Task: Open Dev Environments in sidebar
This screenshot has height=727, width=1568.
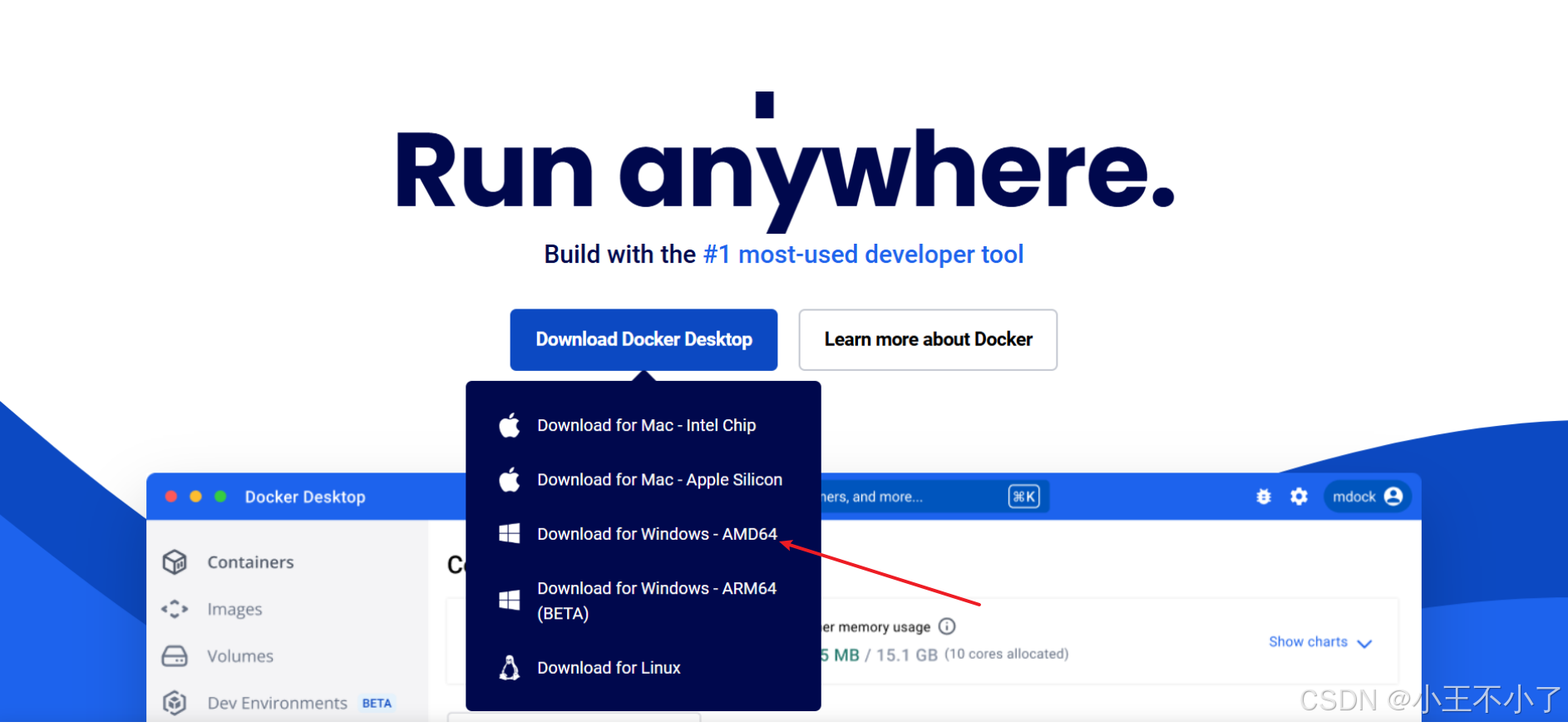Action: click(278, 703)
